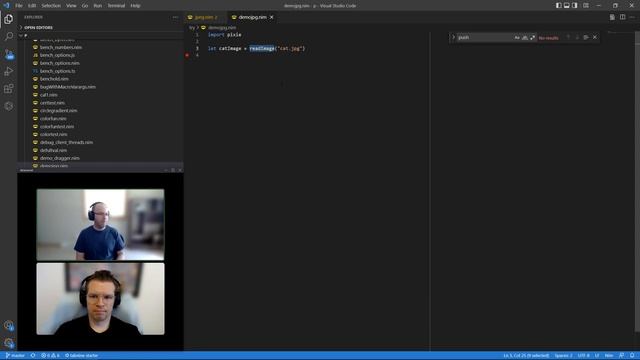Open colortest.nim in explorer

coord(53,134)
